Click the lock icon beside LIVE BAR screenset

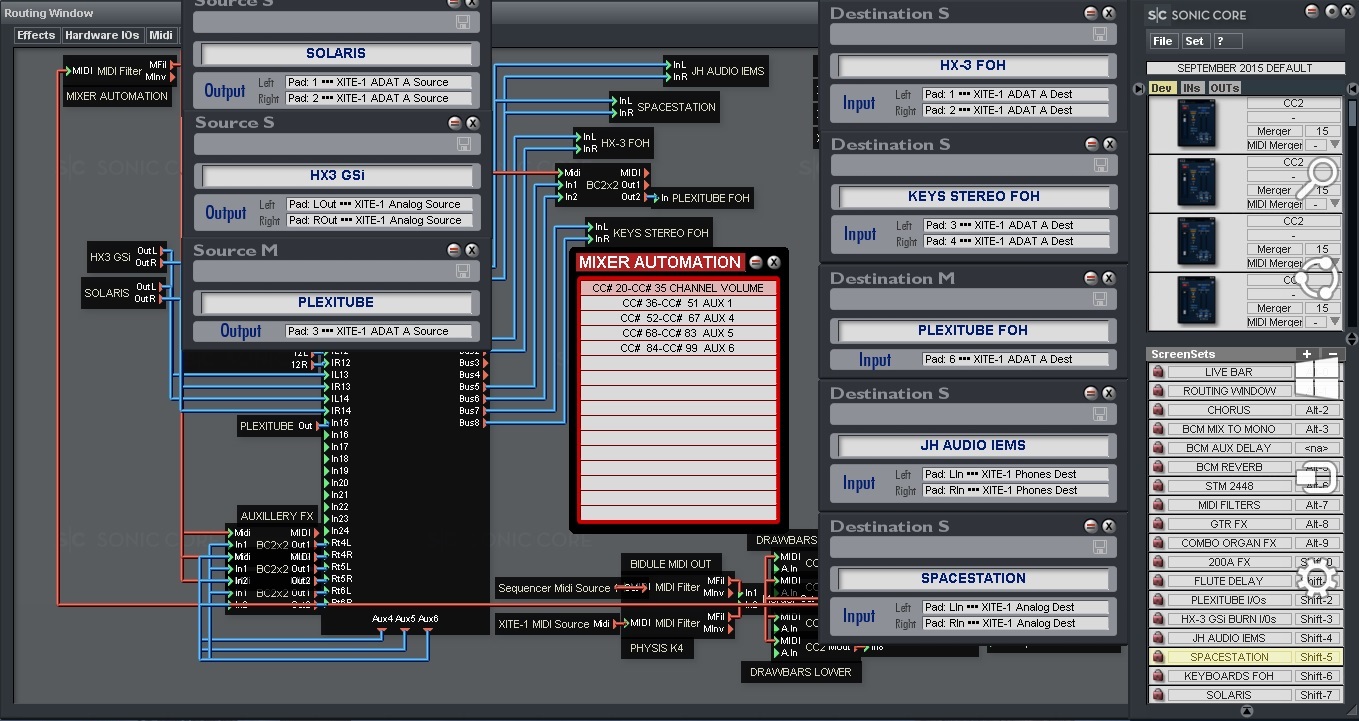tap(1158, 372)
